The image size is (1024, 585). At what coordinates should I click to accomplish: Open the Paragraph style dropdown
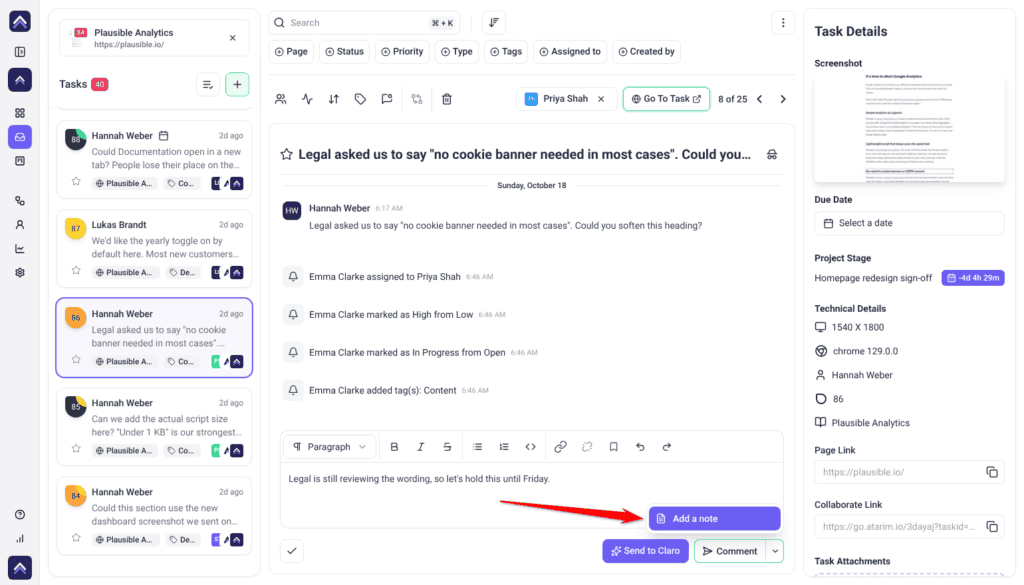(330, 447)
